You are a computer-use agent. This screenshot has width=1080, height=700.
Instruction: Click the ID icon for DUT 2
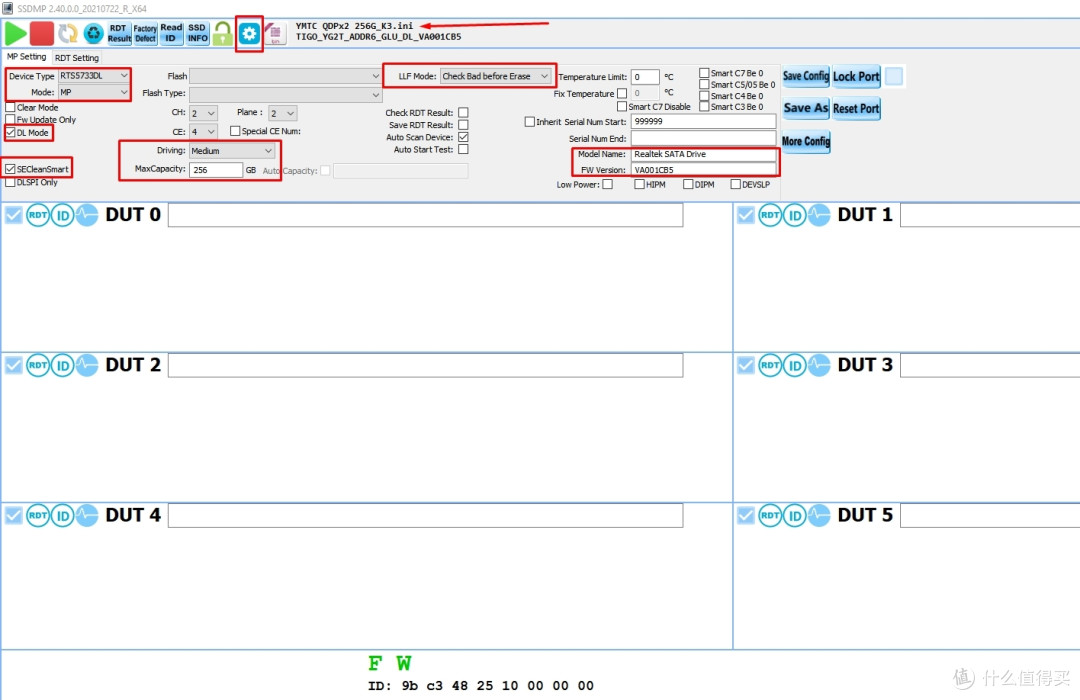pyautogui.click(x=63, y=365)
